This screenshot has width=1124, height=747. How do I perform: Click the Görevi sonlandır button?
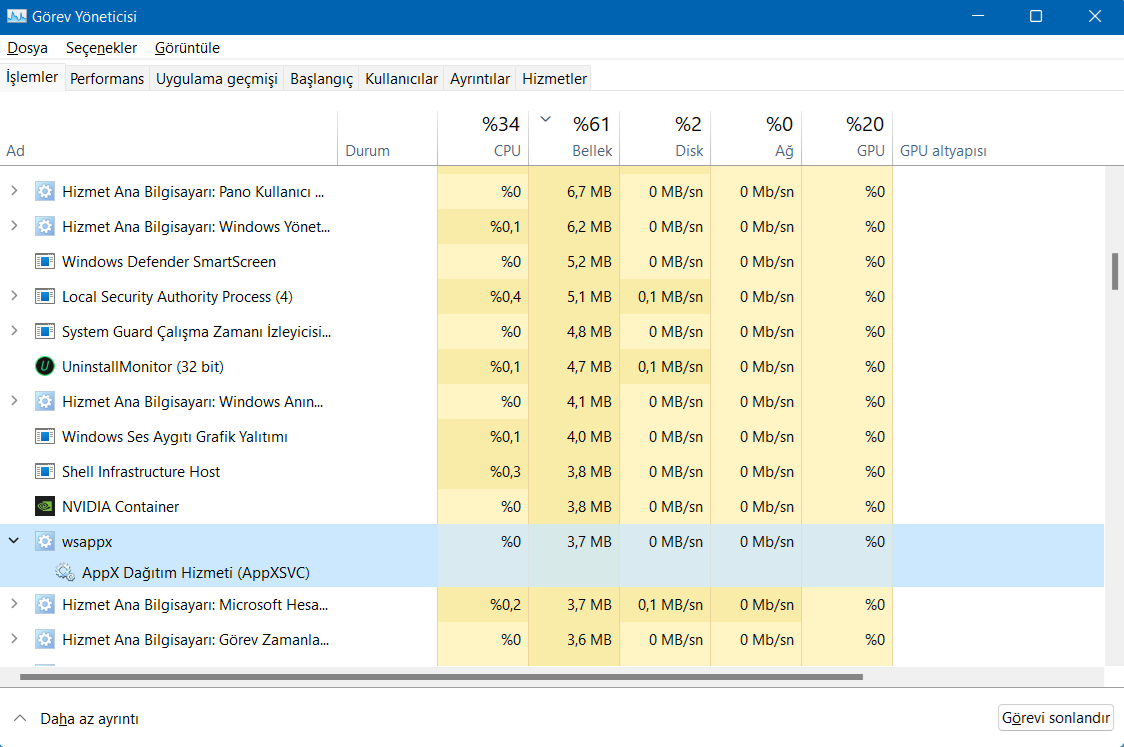pos(1056,718)
